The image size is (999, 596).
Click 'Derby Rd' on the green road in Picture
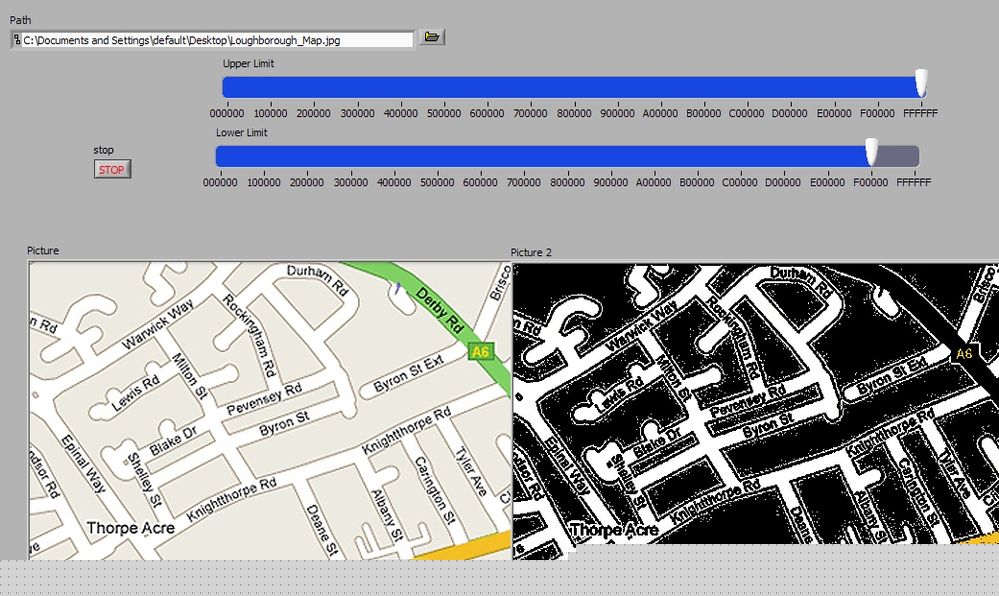pyautogui.click(x=440, y=310)
